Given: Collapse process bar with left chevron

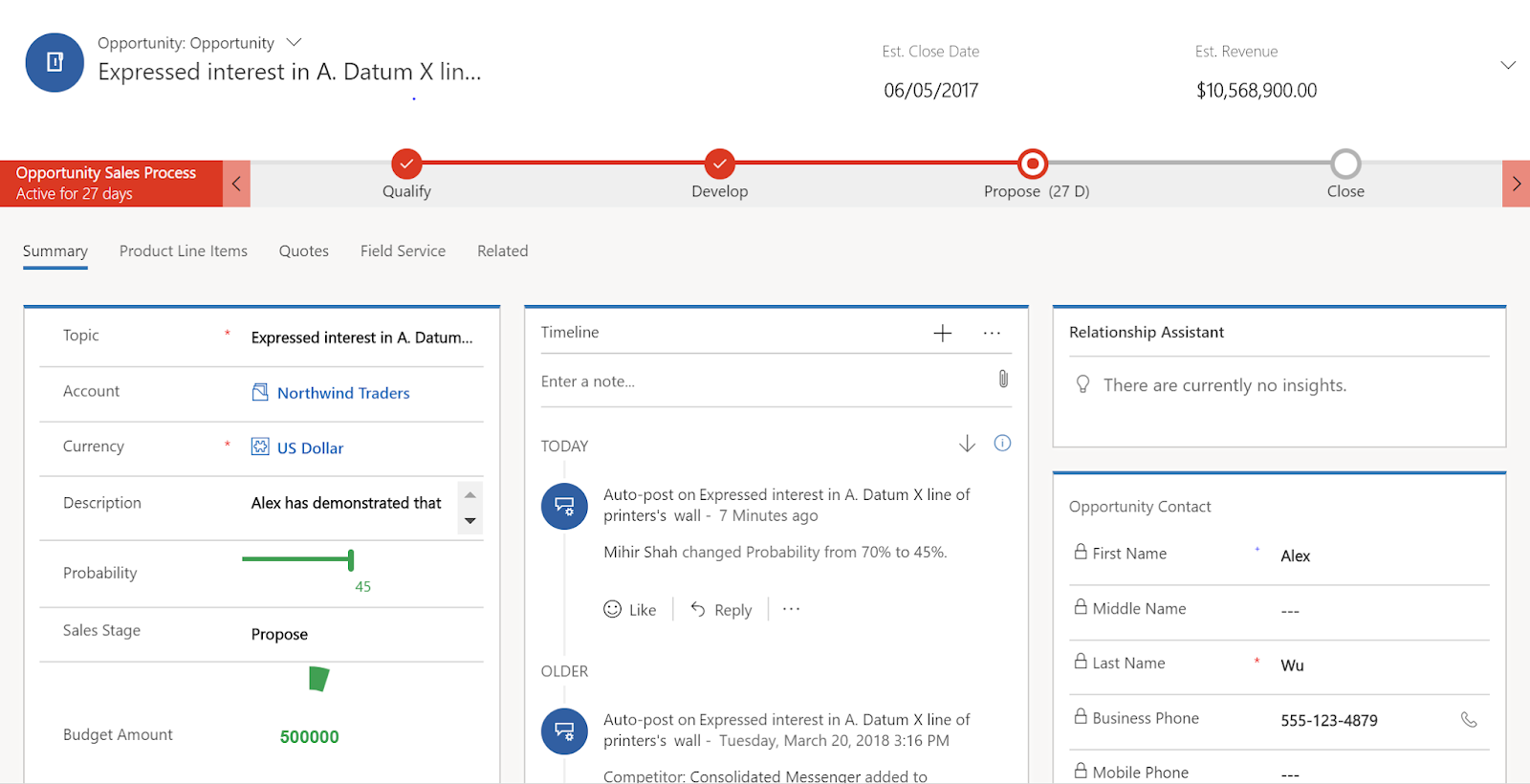Looking at the screenshot, I should [236, 184].
